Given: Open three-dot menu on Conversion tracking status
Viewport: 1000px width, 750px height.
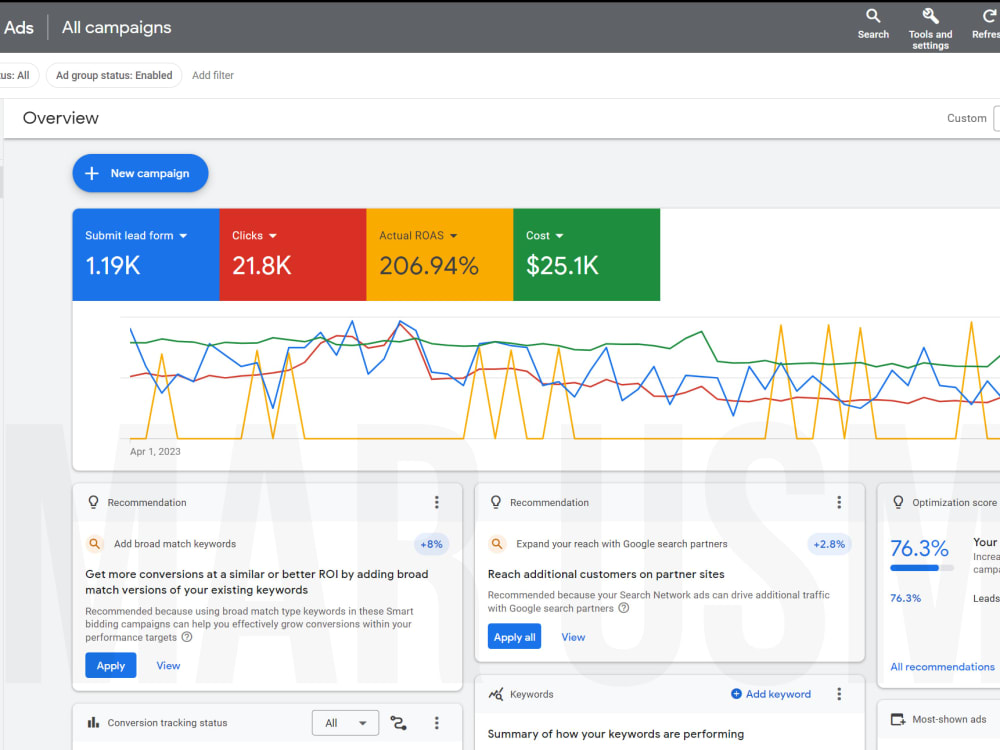Looking at the screenshot, I should coord(437,723).
